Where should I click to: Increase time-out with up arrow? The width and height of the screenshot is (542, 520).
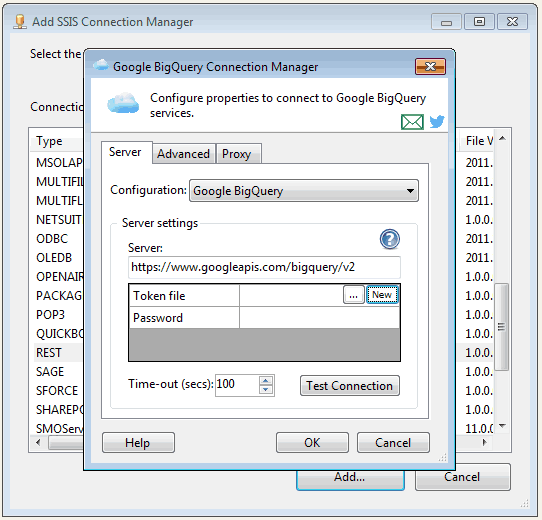(x=265, y=381)
